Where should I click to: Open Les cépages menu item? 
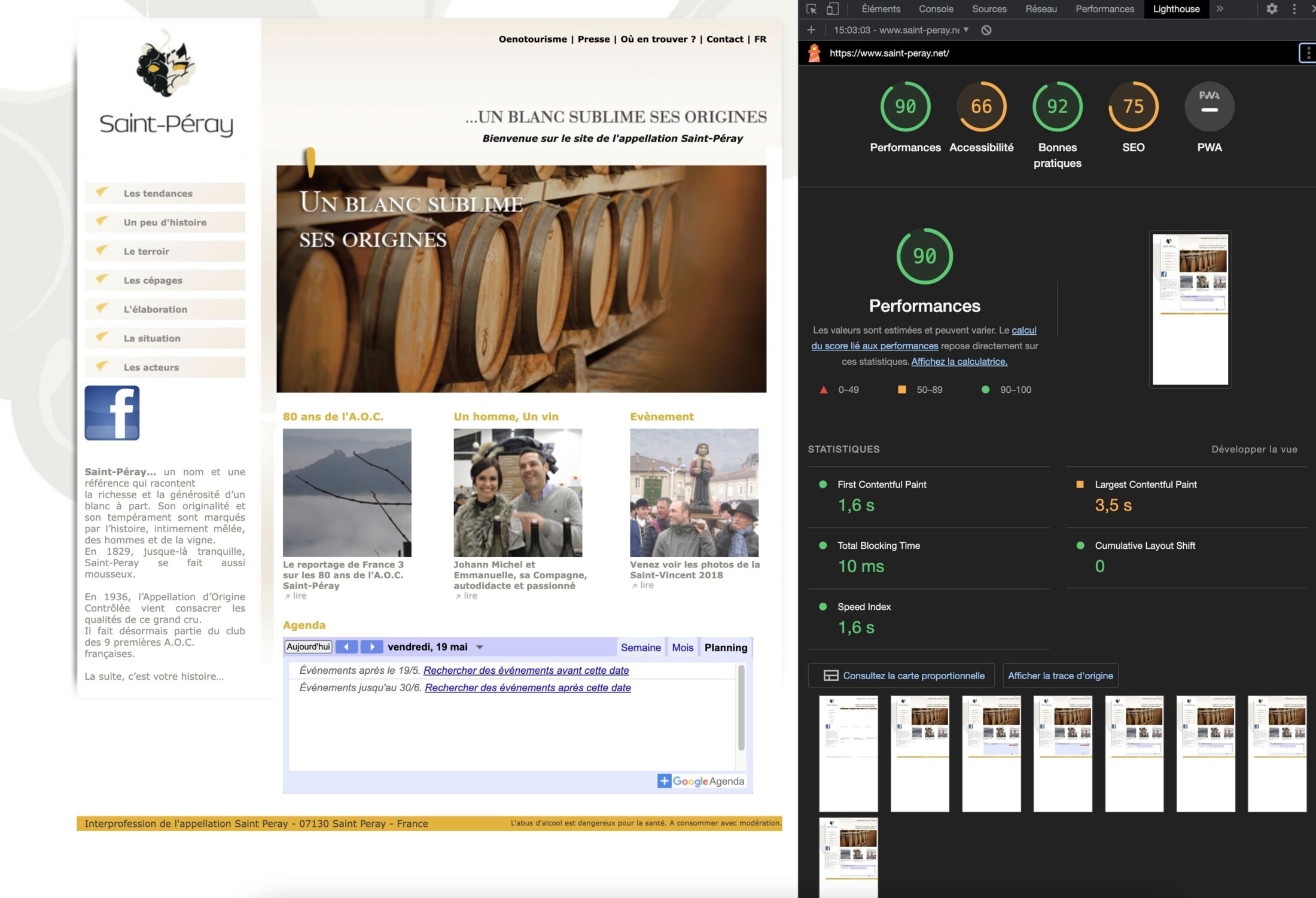point(164,280)
